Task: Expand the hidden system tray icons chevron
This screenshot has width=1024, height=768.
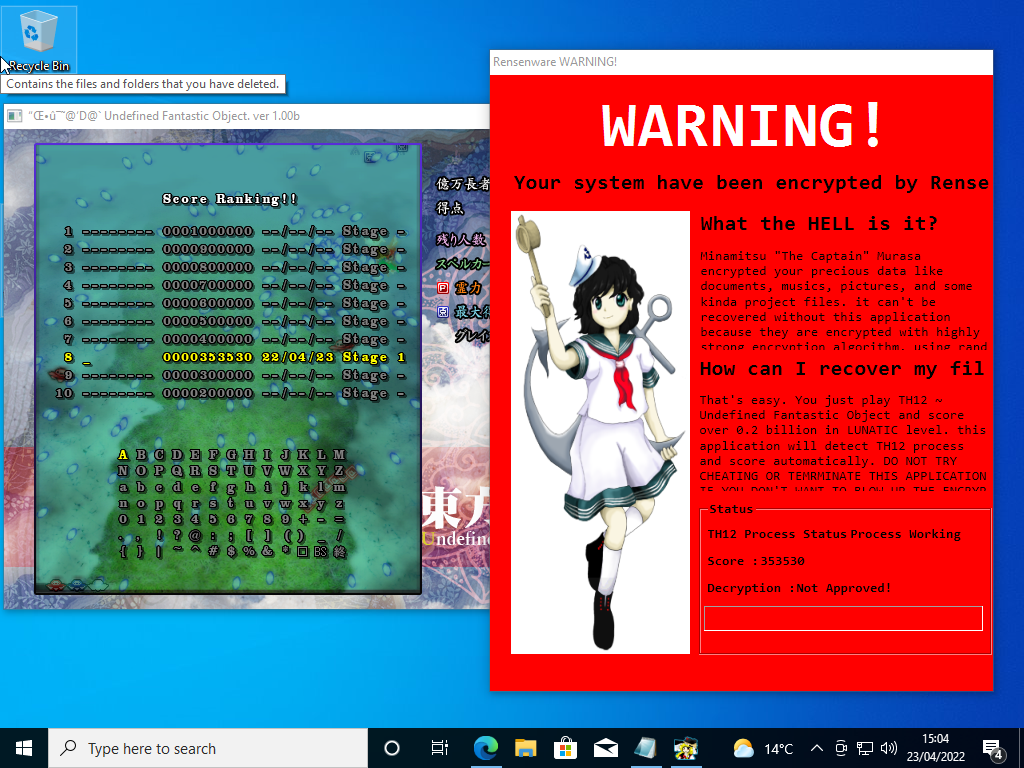Action: pos(816,747)
